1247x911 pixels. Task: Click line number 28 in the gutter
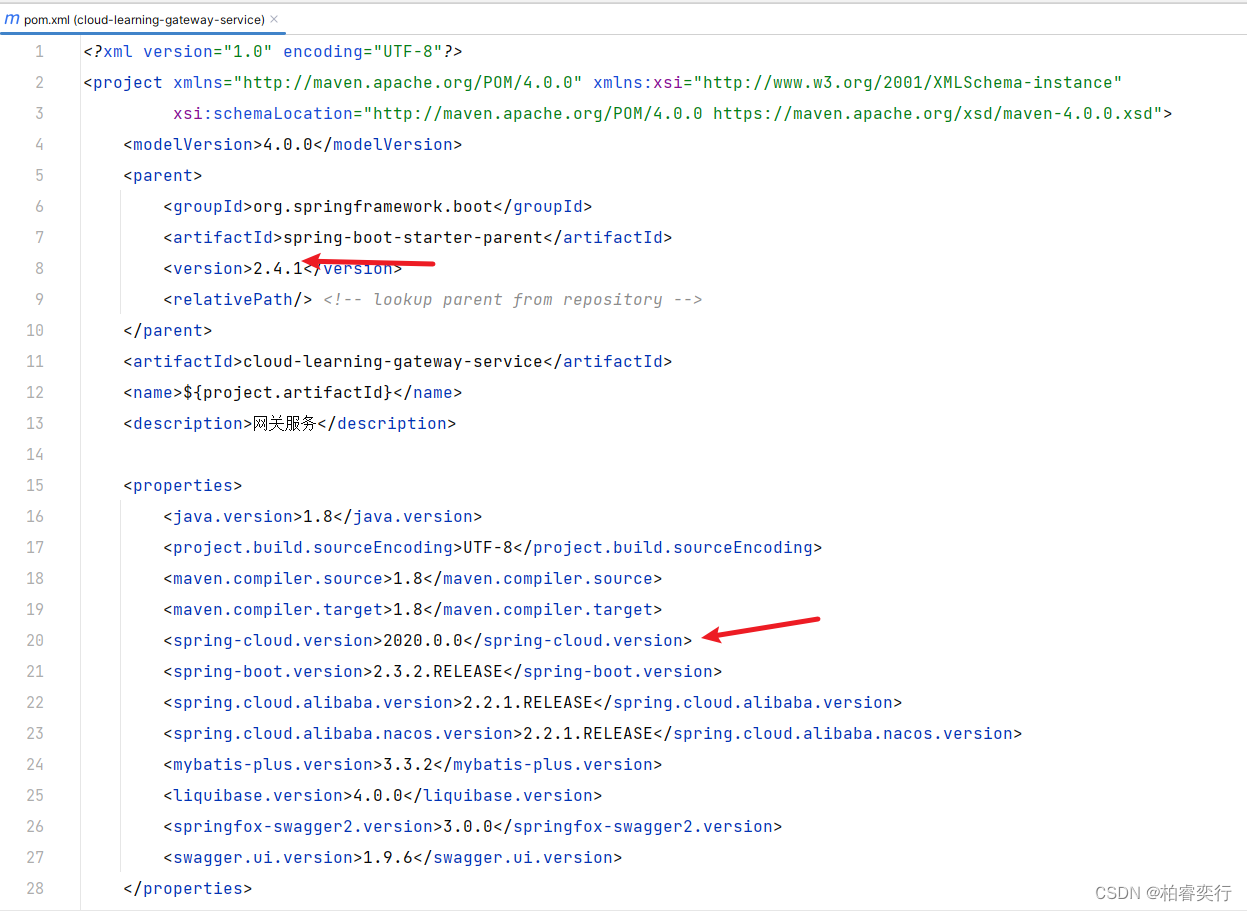pyautogui.click(x=34, y=888)
